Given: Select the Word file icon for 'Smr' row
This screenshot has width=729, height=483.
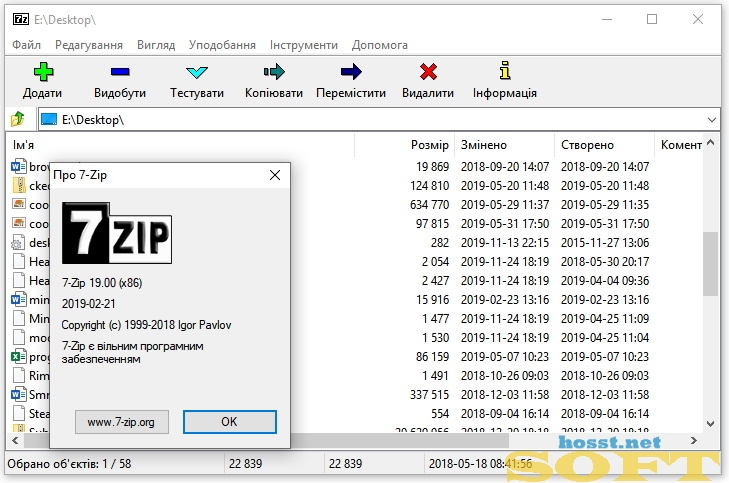Looking at the screenshot, I should [x=19, y=395].
